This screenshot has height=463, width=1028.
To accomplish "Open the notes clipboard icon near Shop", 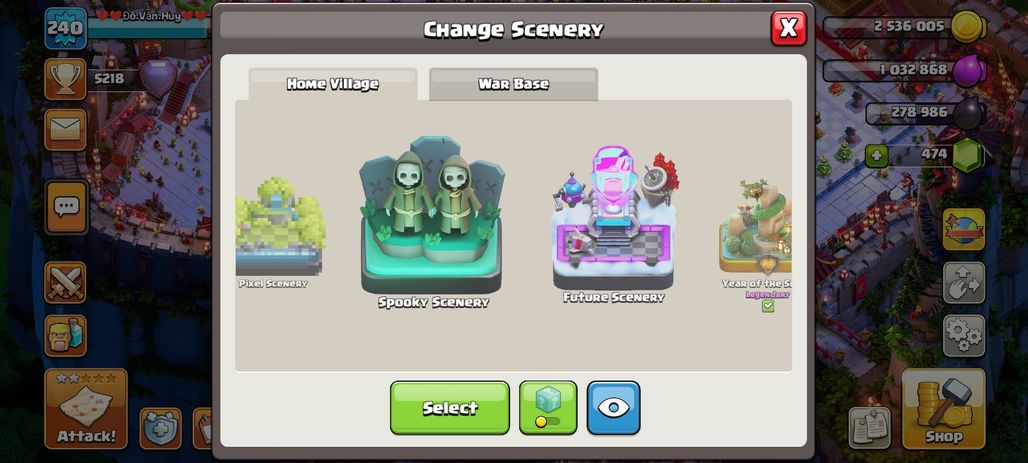I will pyautogui.click(x=869, y=428).
